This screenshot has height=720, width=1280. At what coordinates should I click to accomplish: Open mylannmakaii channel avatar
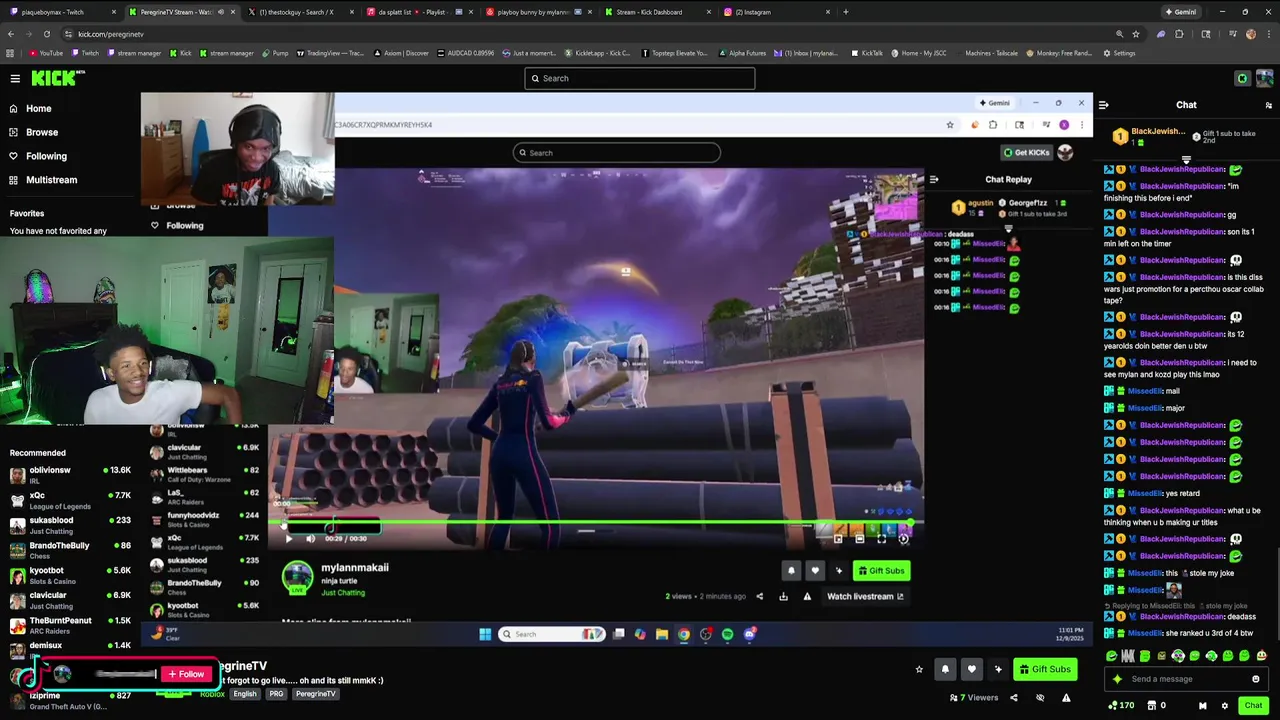click(x=297, y=577)
